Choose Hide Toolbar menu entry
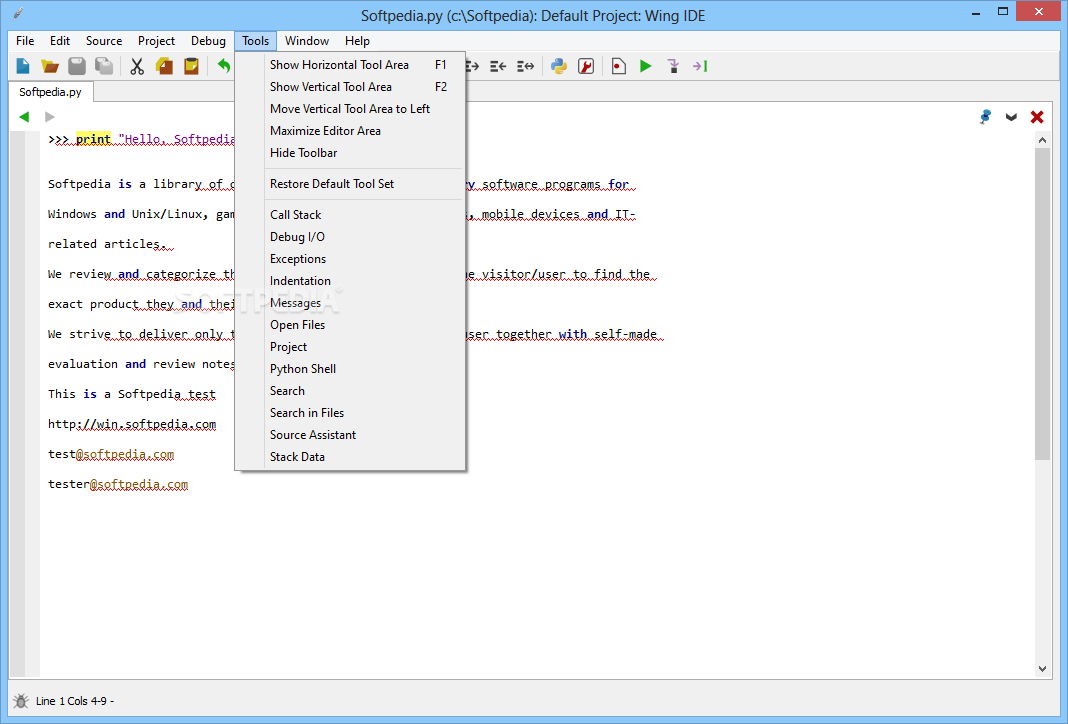 point(350,153)
